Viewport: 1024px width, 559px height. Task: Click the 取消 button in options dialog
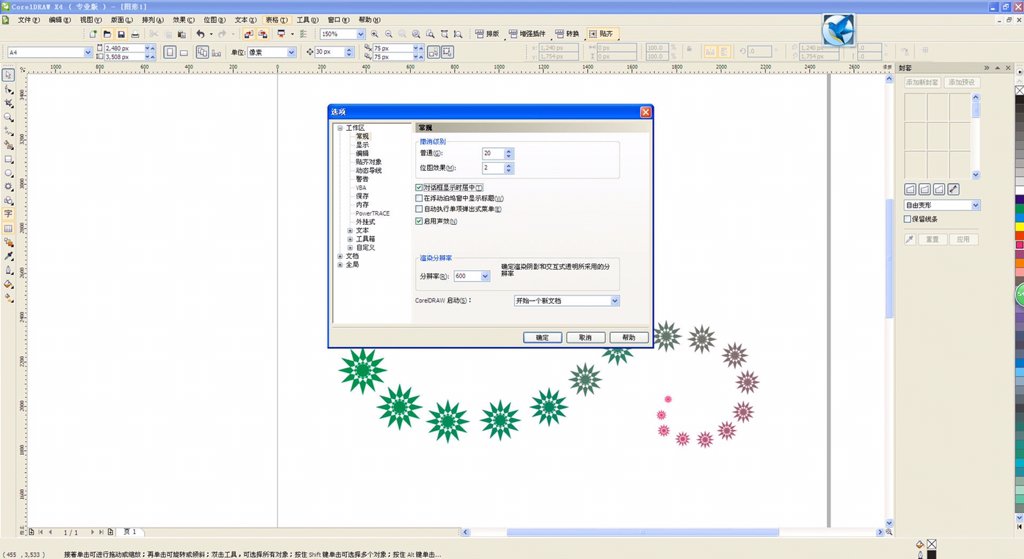coord(586,338)
